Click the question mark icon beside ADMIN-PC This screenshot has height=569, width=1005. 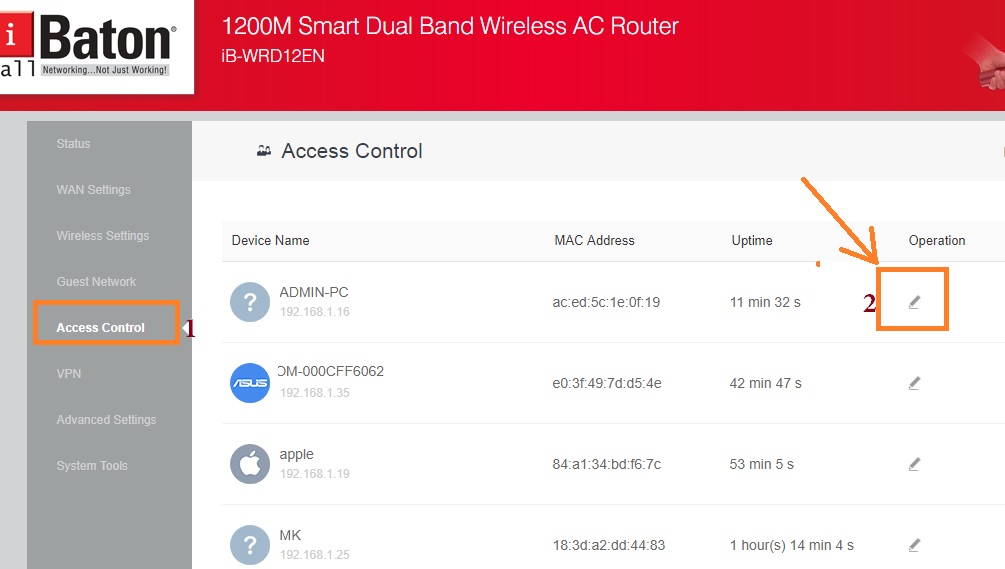250,302
